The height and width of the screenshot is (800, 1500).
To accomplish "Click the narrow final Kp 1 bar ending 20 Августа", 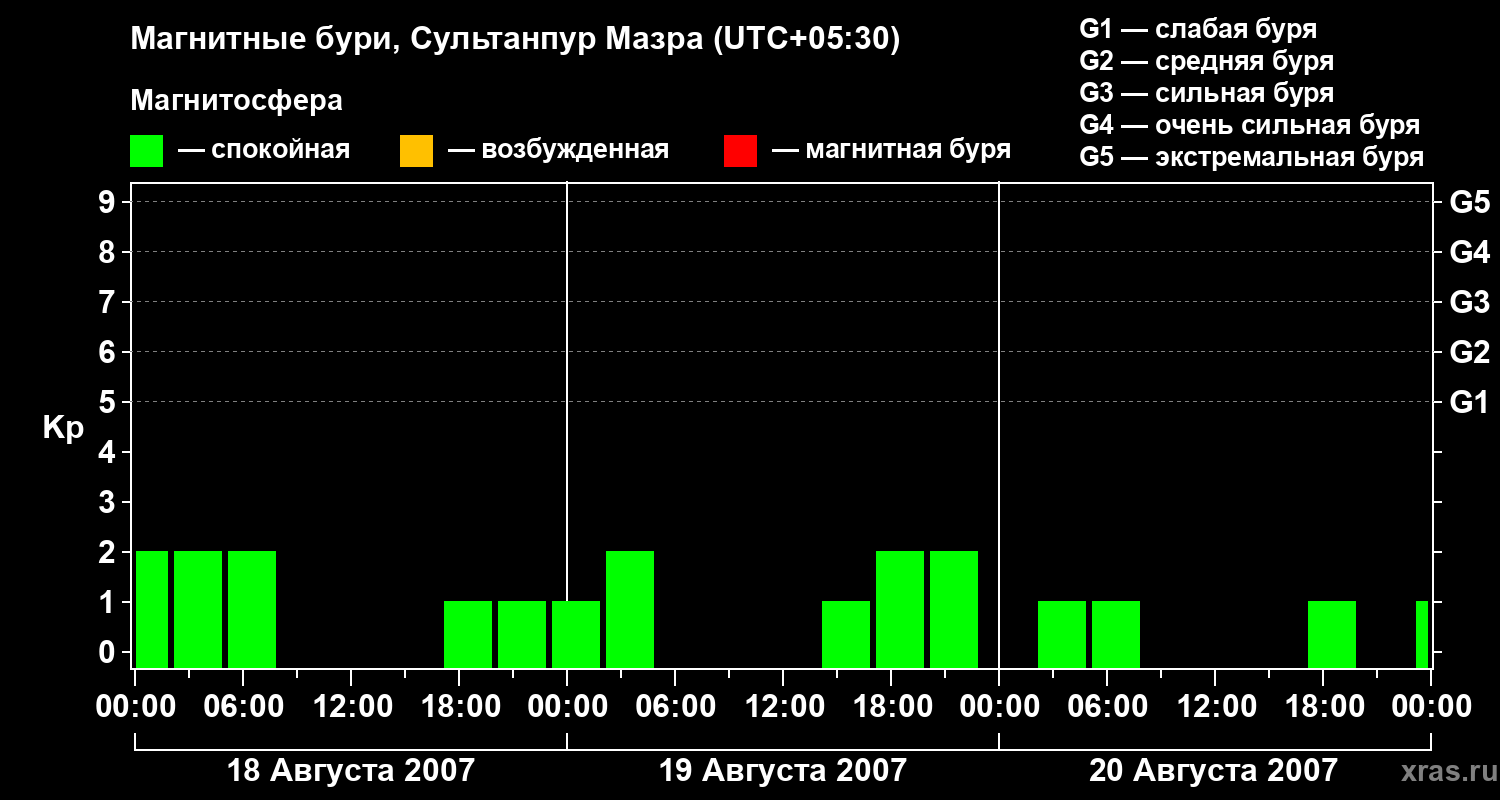I will [x=1422, y=634].
